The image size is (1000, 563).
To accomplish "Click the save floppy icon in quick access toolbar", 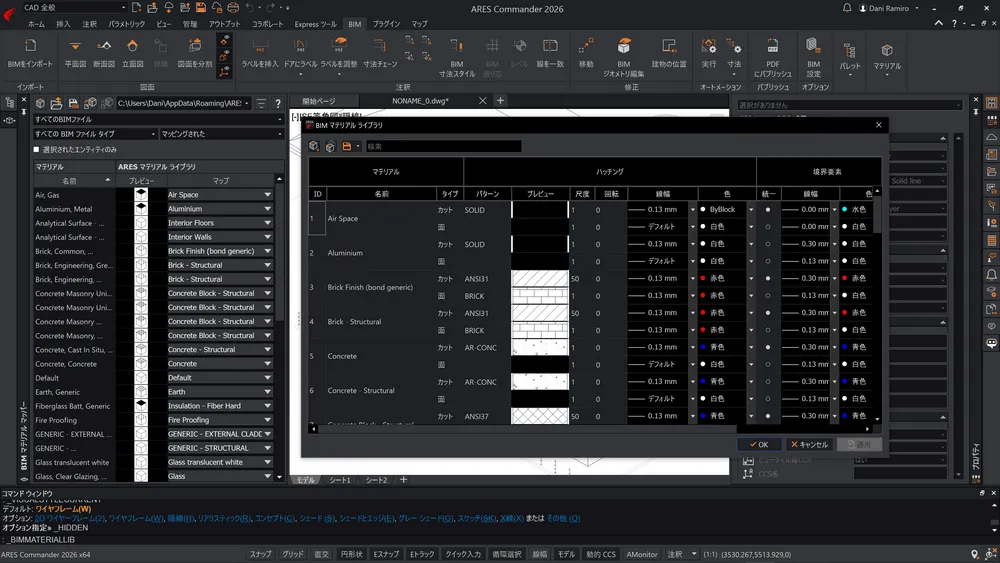I will [x=201, y=8].
